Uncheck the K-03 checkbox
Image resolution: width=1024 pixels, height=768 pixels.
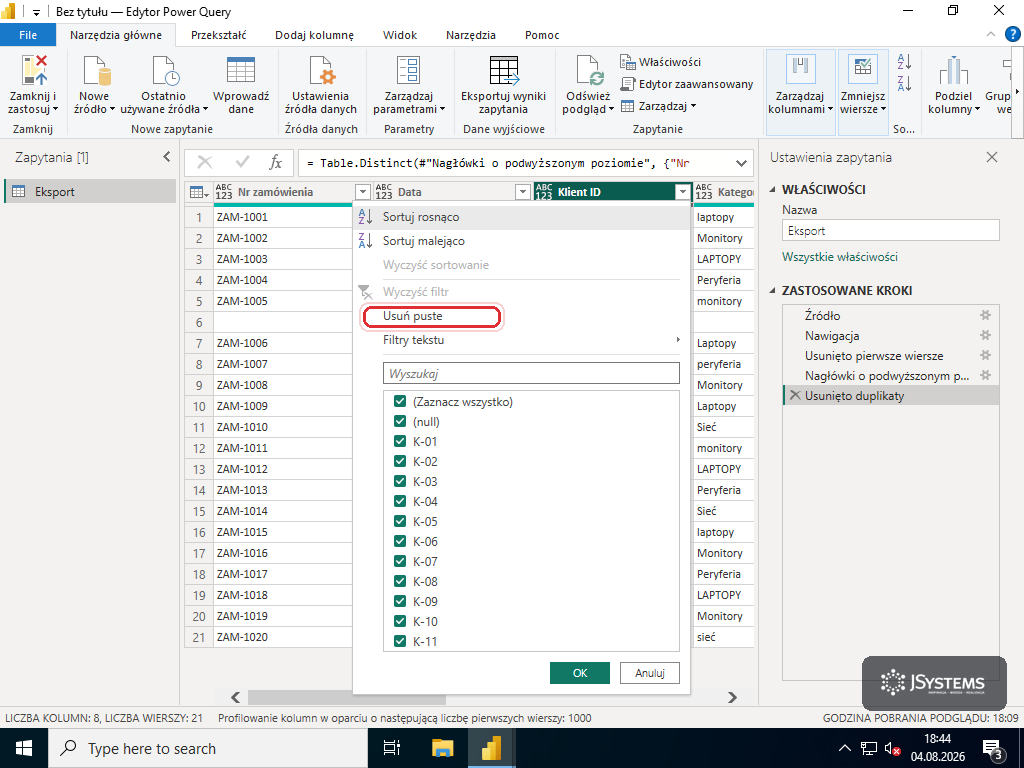tap(400, 481)
